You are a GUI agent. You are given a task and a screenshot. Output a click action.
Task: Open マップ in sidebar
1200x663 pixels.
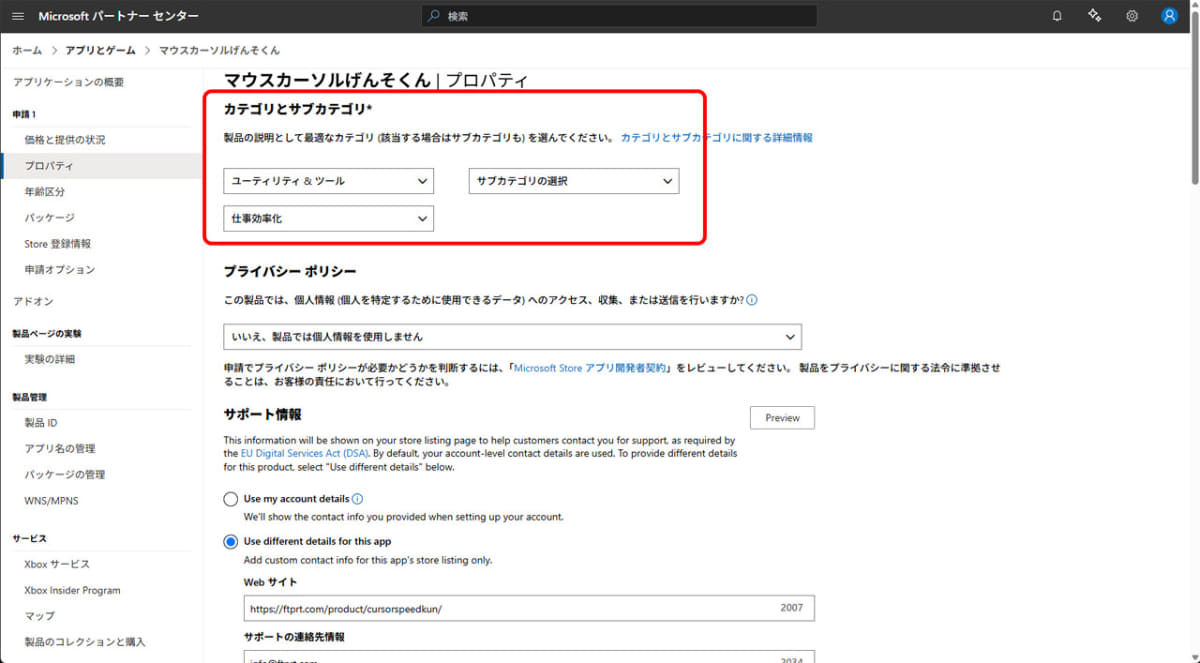[x=40, y=616]
